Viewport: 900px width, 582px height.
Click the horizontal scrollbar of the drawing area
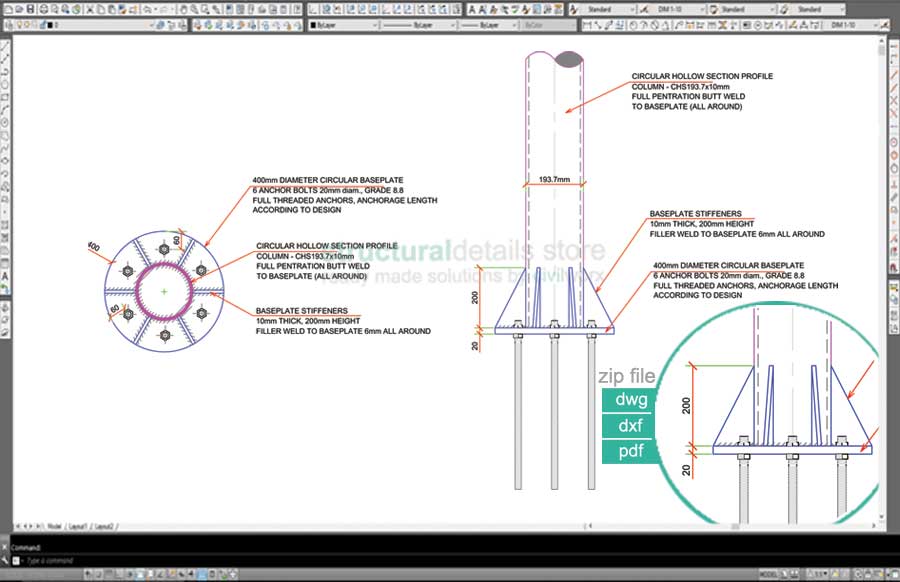click(x=732, y=526)
